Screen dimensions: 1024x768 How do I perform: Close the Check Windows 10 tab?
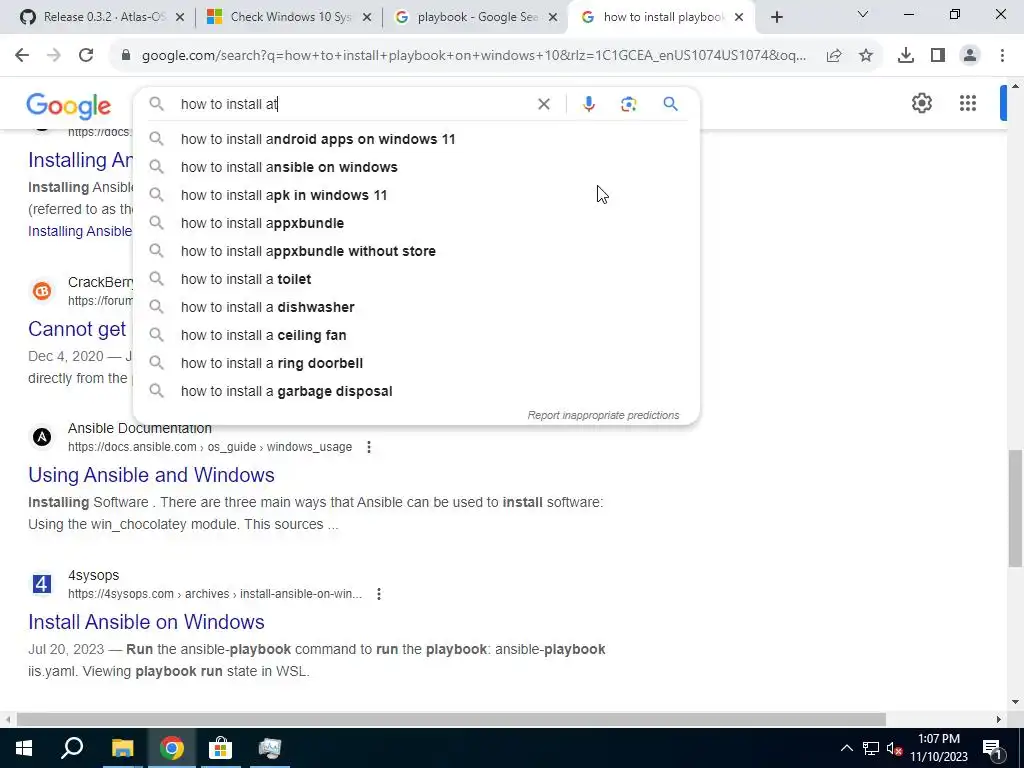tap(367, 18)
